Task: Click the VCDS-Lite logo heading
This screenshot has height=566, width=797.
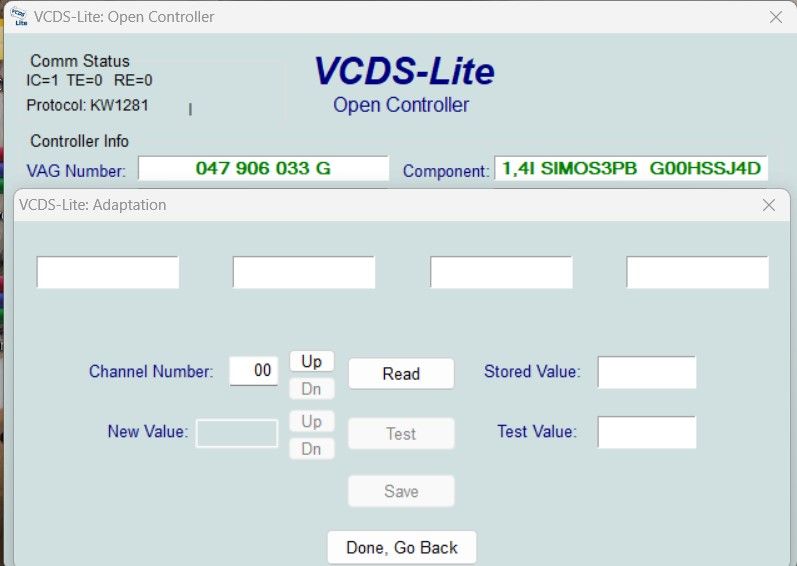Action: tap(404, 71)
